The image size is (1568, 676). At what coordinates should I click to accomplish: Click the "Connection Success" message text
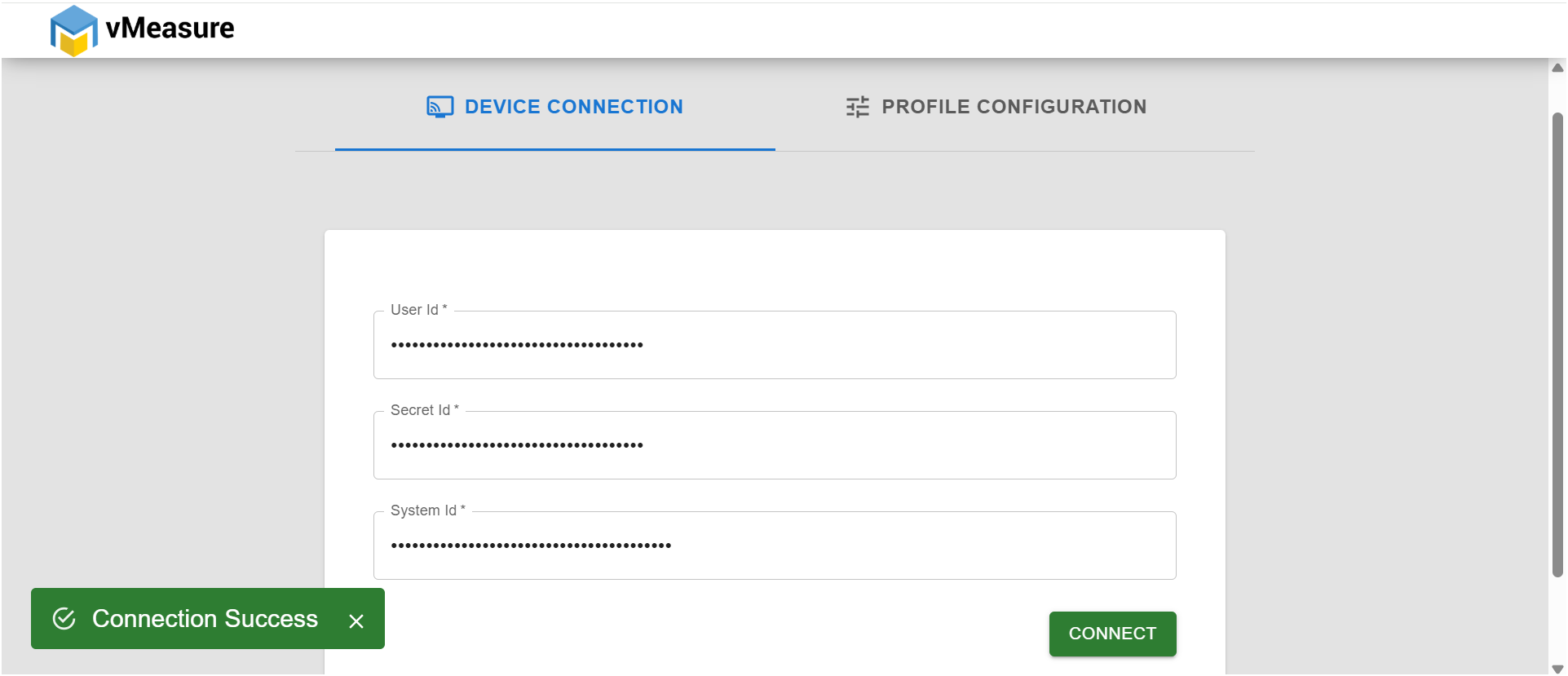[205, 619]
